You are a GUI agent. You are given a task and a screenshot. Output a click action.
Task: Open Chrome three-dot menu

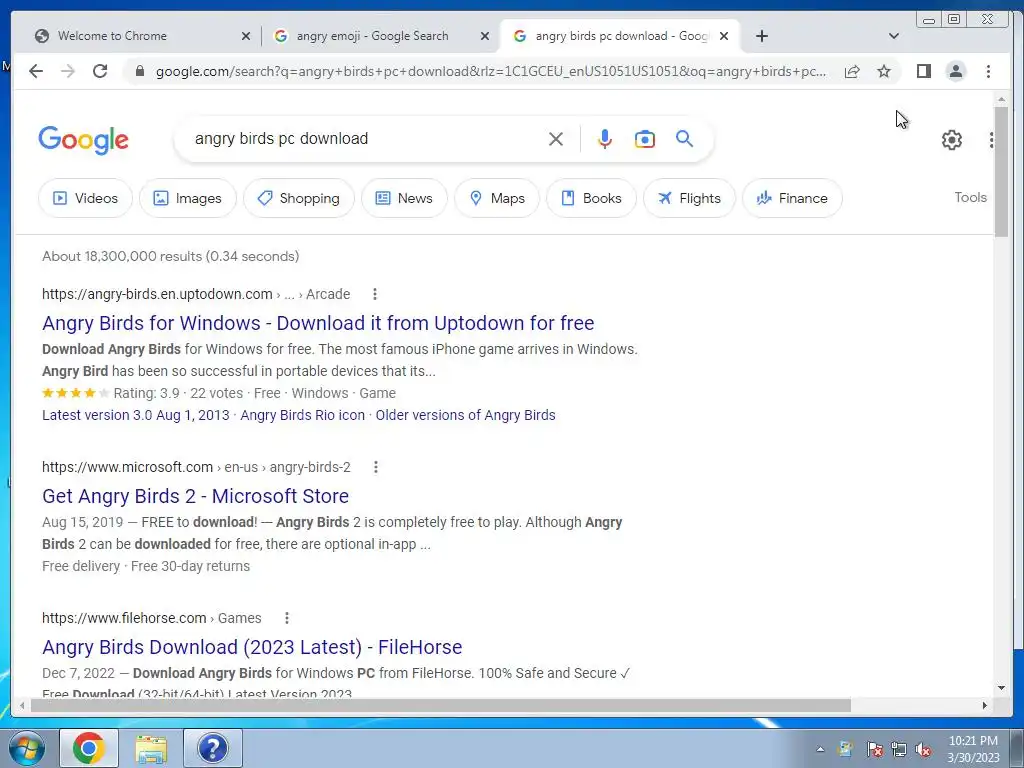[x=988, y=71]
